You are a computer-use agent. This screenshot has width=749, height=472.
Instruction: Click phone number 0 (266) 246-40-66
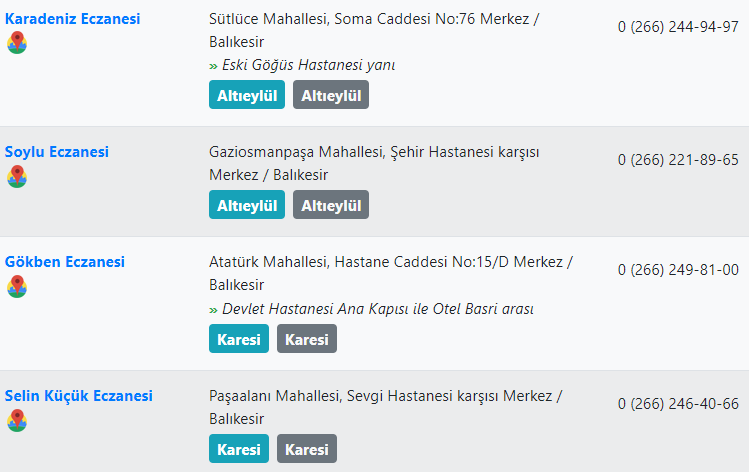678,404
